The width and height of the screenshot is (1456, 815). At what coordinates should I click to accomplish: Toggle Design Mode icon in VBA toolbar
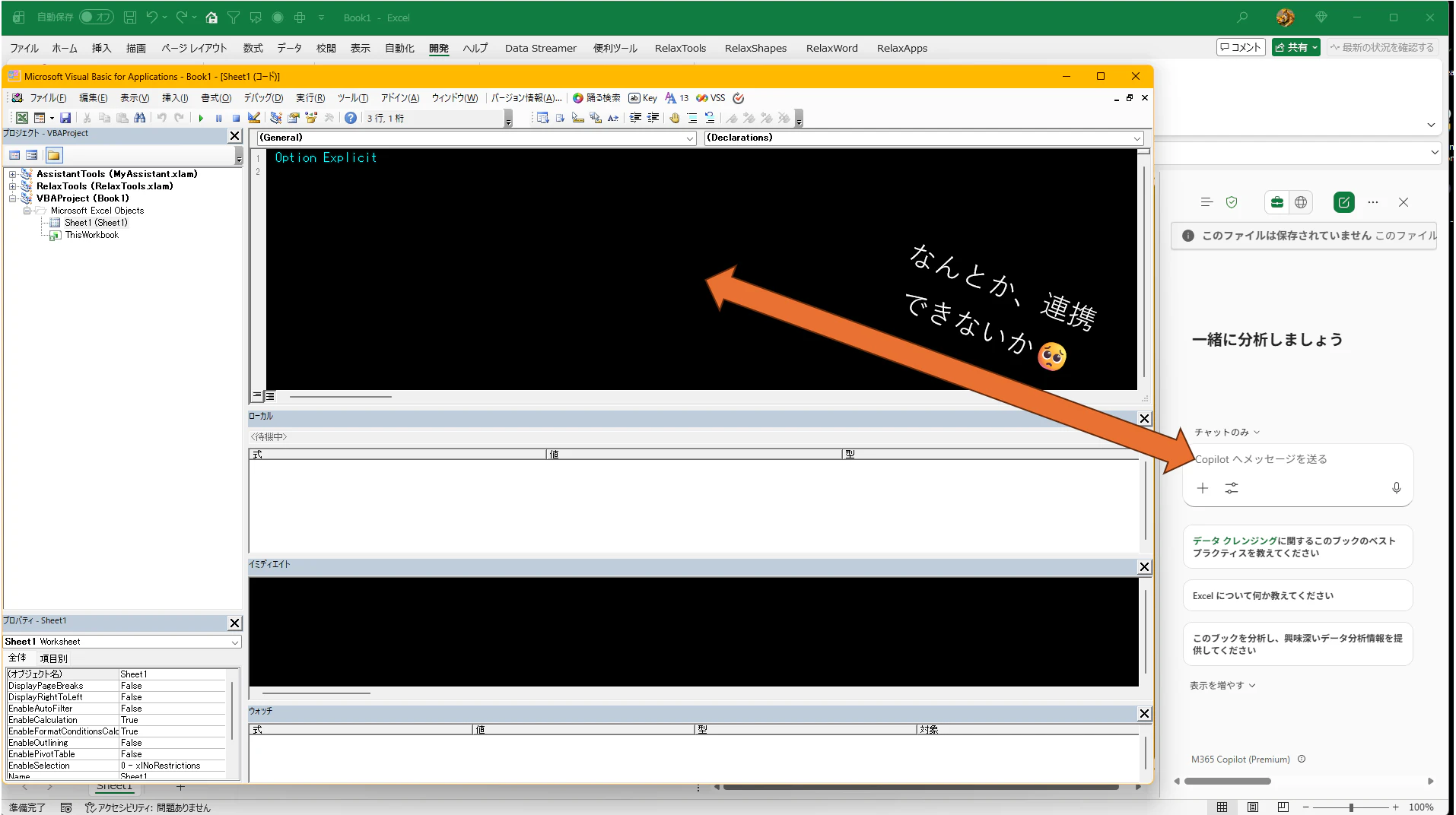click(254, 118)
